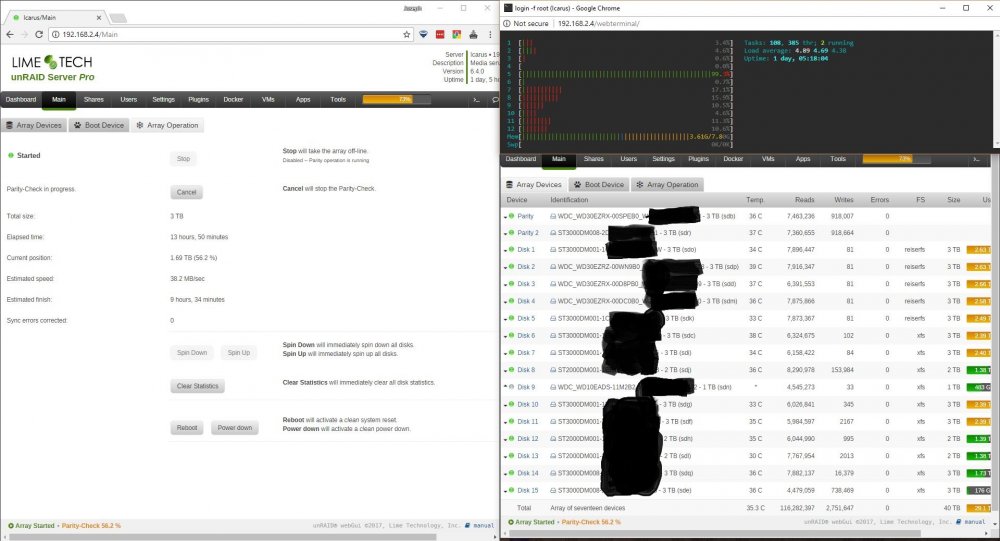Image resolution: width=1000 pixels, height=541 pixels.
Task: Reload the Icarus/Main page
Action: pyautogui.click(x=39, y=34)
